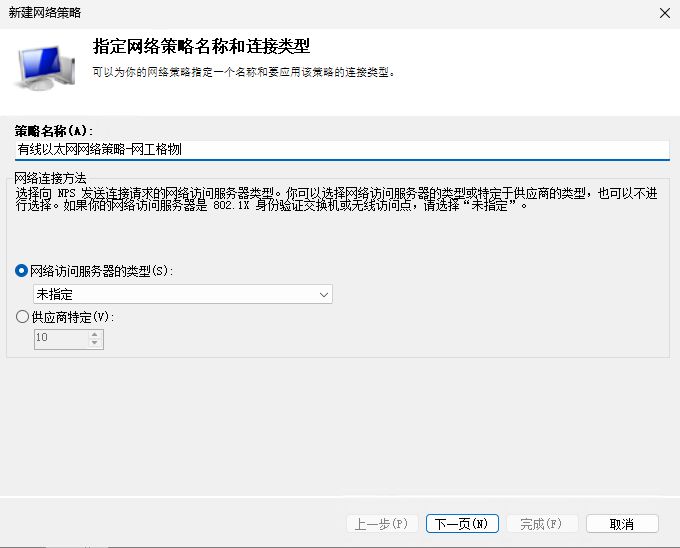Click the vendor-specific value field showing 10
This screenshot has width=680, height=548.
click(x=60, y=339)
